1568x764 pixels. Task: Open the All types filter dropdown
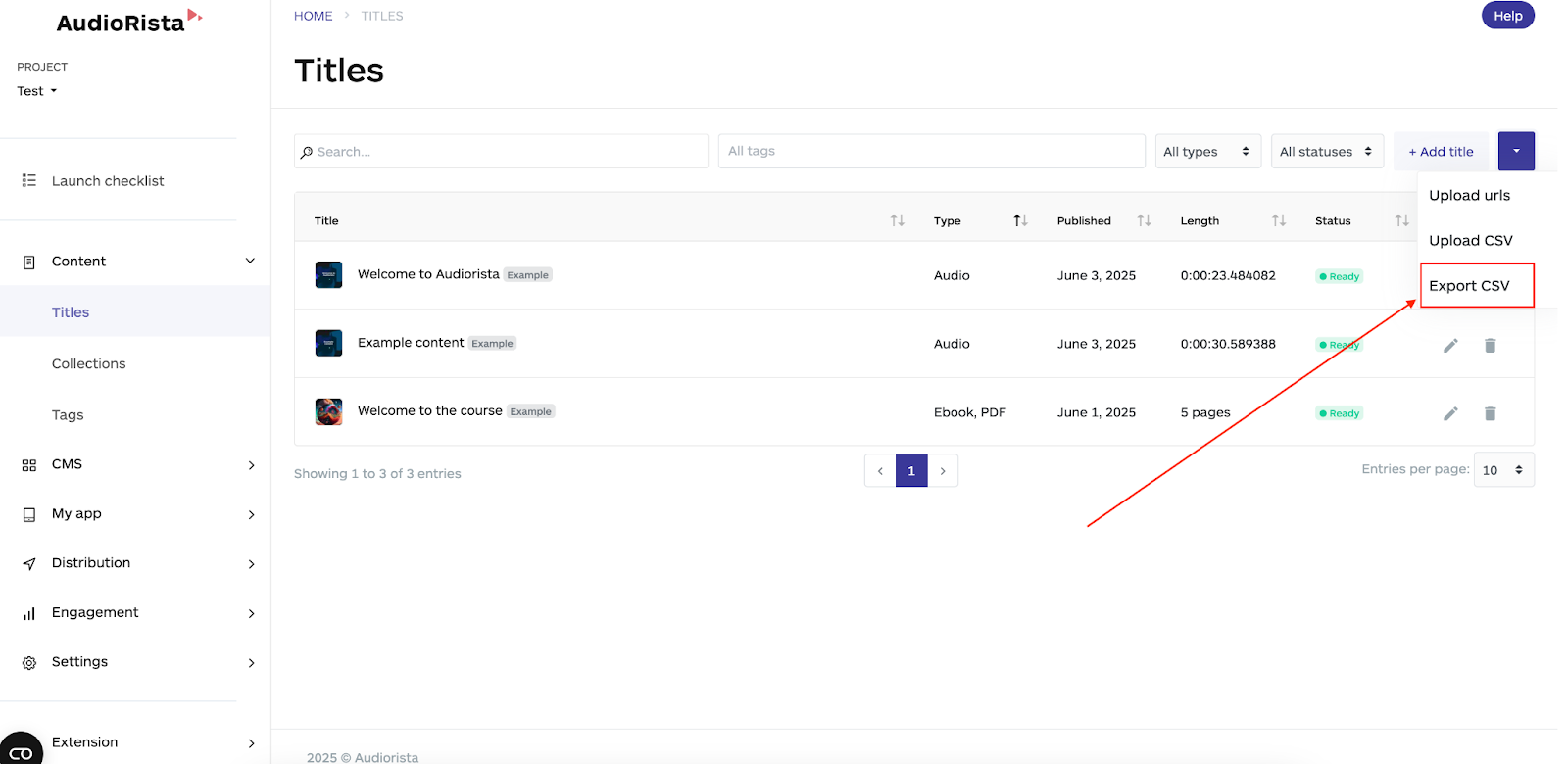[x=1207, y=151]
